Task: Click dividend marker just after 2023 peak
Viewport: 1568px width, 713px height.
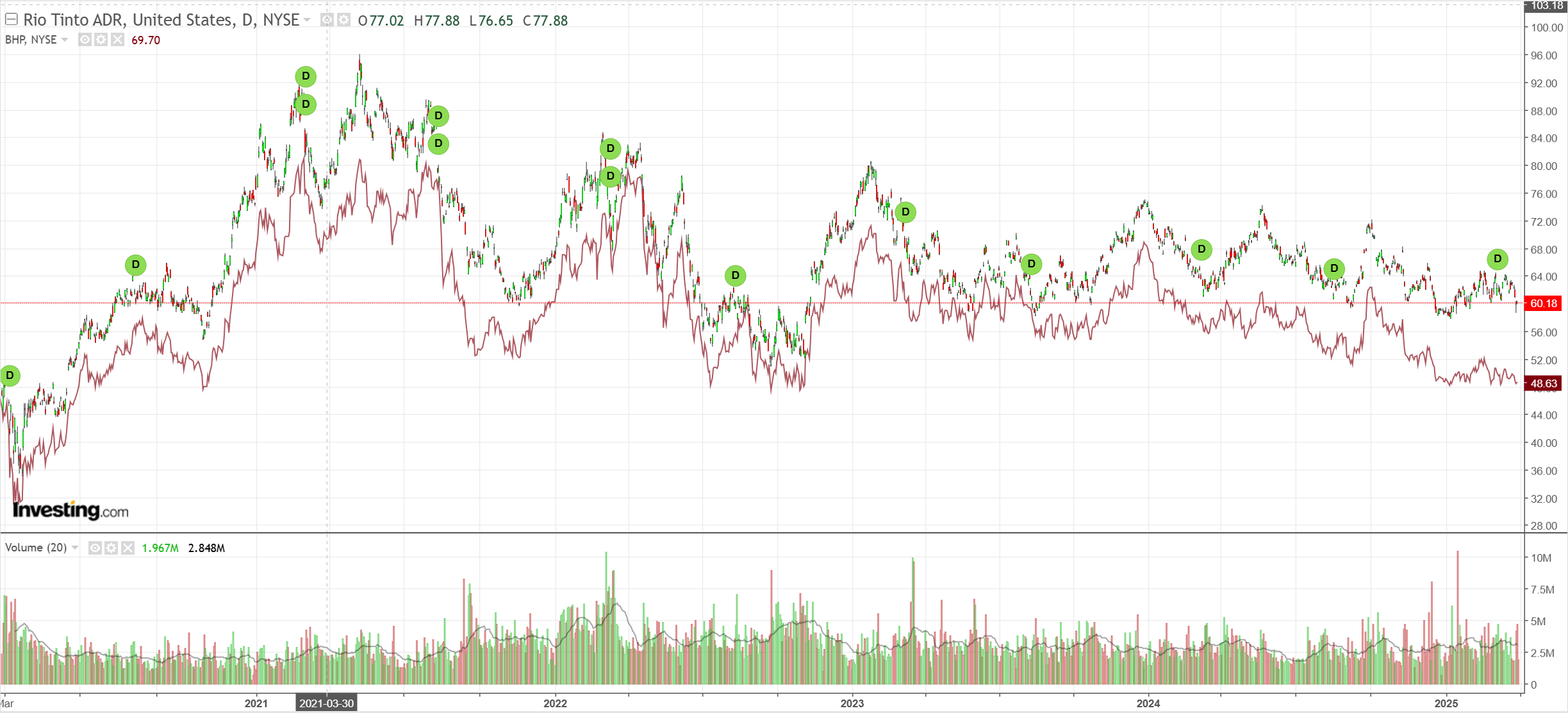Action: tap(905, 212)
